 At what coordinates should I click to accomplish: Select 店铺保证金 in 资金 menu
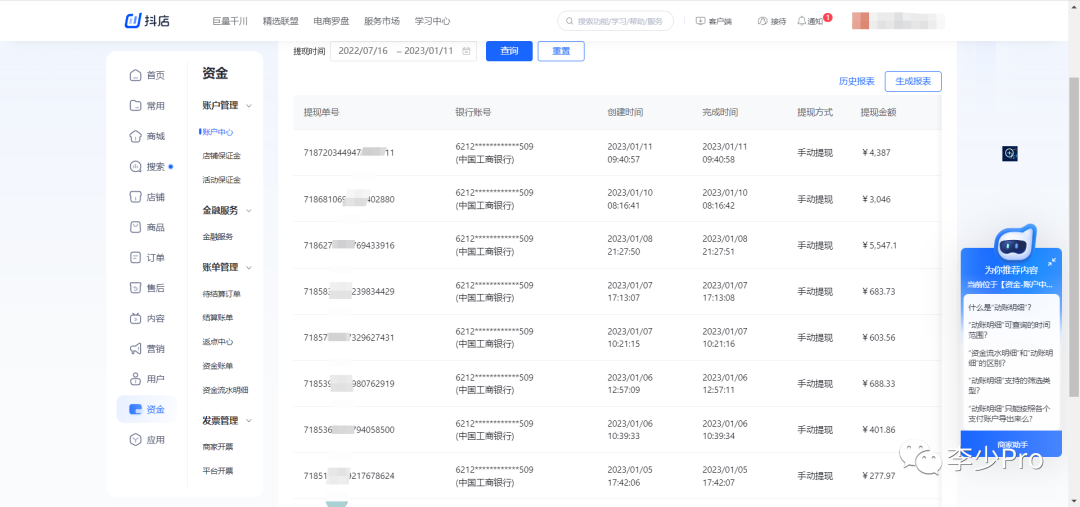pos(221,156)
